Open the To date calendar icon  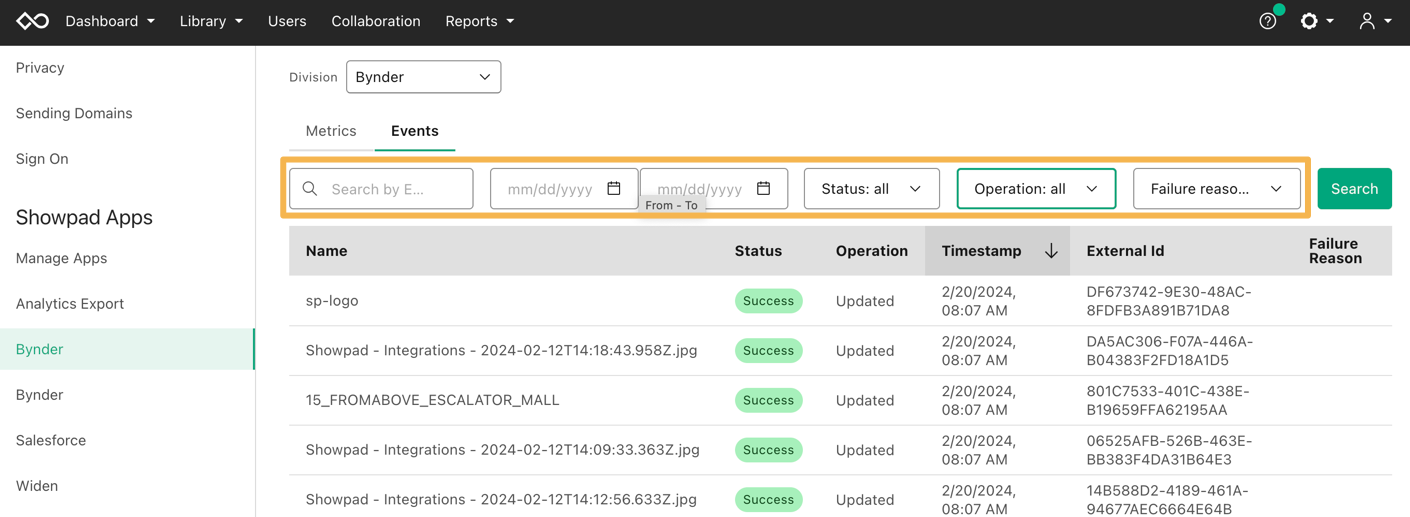pyautogui.click(x=764, y=188)
